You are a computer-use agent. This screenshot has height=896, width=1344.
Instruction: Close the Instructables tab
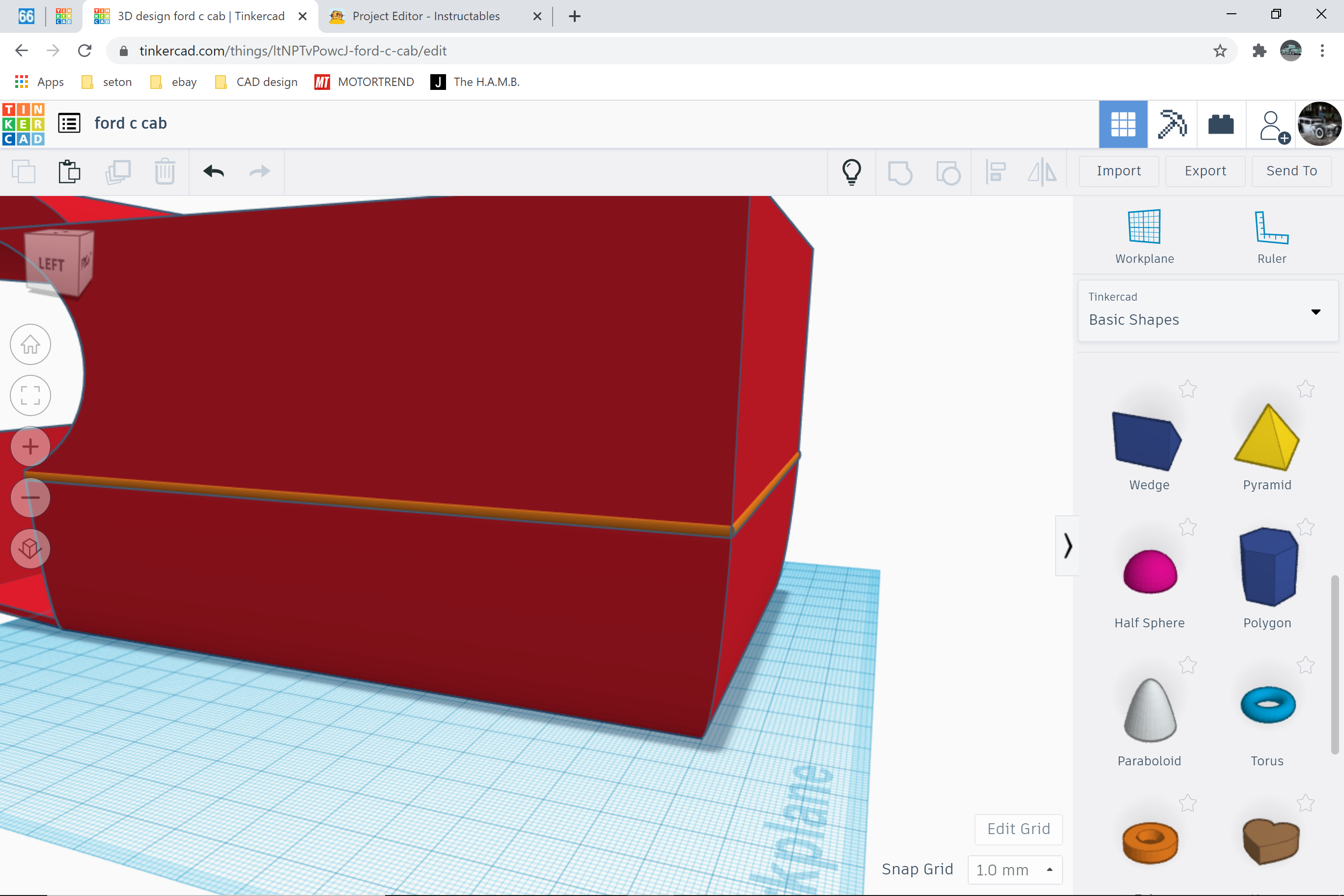(x=537, y=16)
